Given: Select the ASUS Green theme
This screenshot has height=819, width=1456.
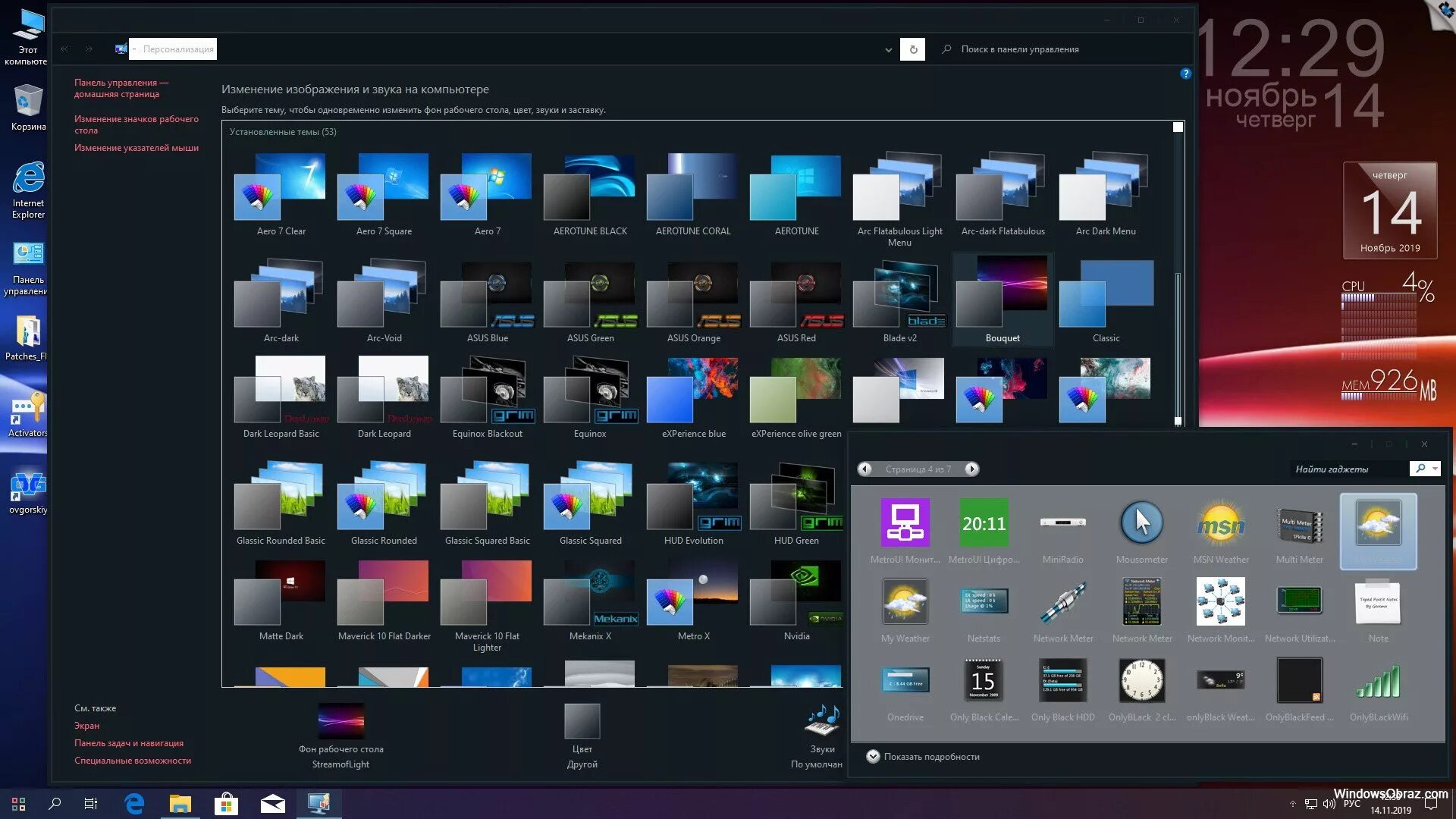Looking at the screenshot, I should coord(590,295).
